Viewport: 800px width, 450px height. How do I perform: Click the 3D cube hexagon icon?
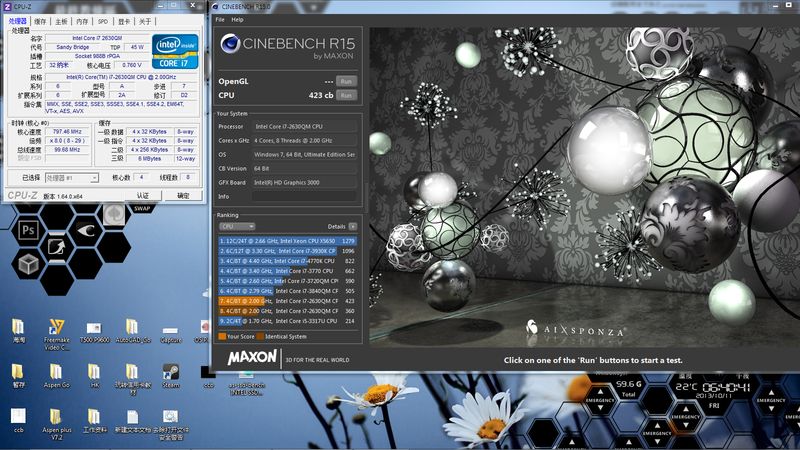[27, 264]
